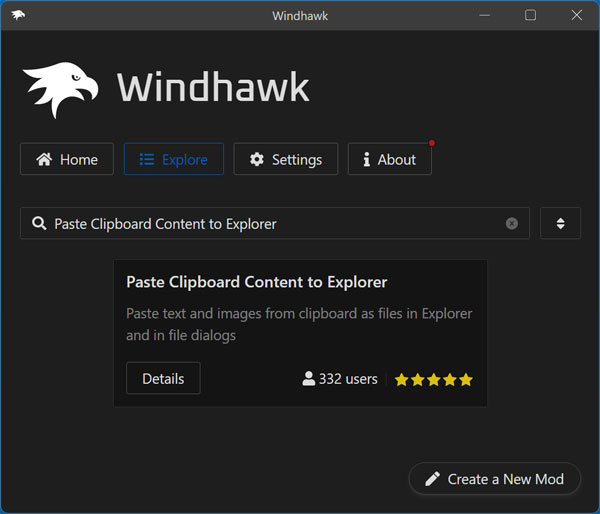This screenshot has height=514, width=600.
Task: Open the About tab
Action: 390,159
